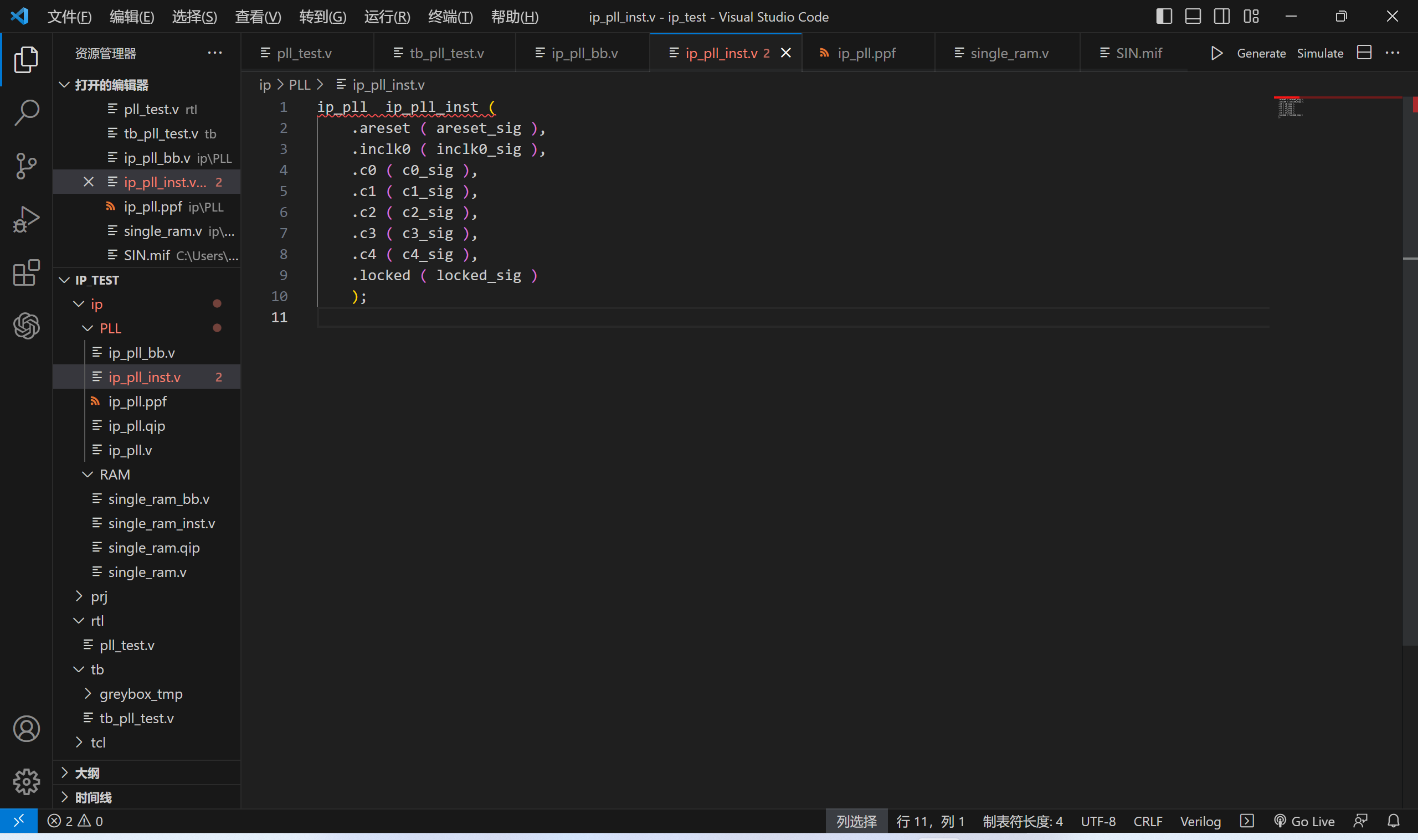Toggle column selection mode in status bar
Viewport: 1418px width, 840px height.
[856, 821]
